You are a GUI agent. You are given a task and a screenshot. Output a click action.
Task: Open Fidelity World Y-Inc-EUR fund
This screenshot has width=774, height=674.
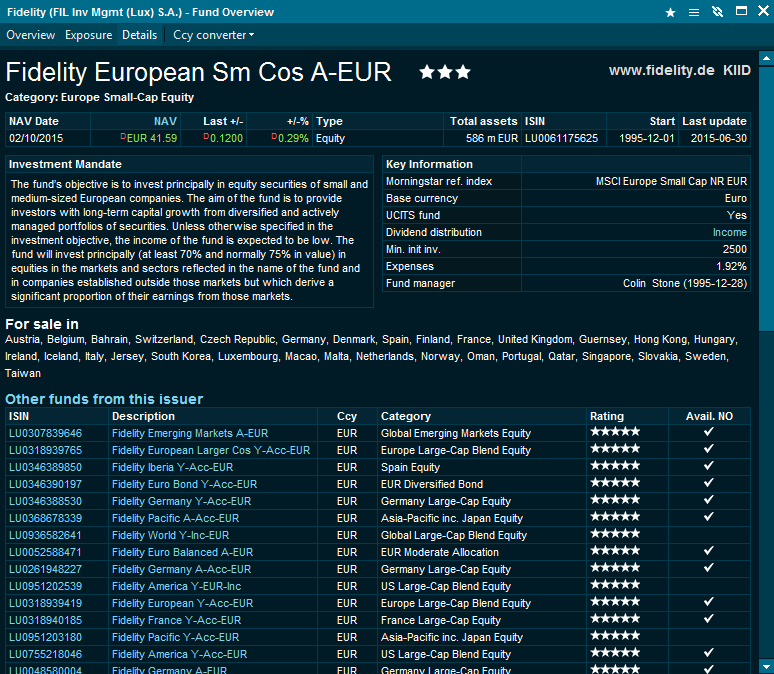(170, 536)
